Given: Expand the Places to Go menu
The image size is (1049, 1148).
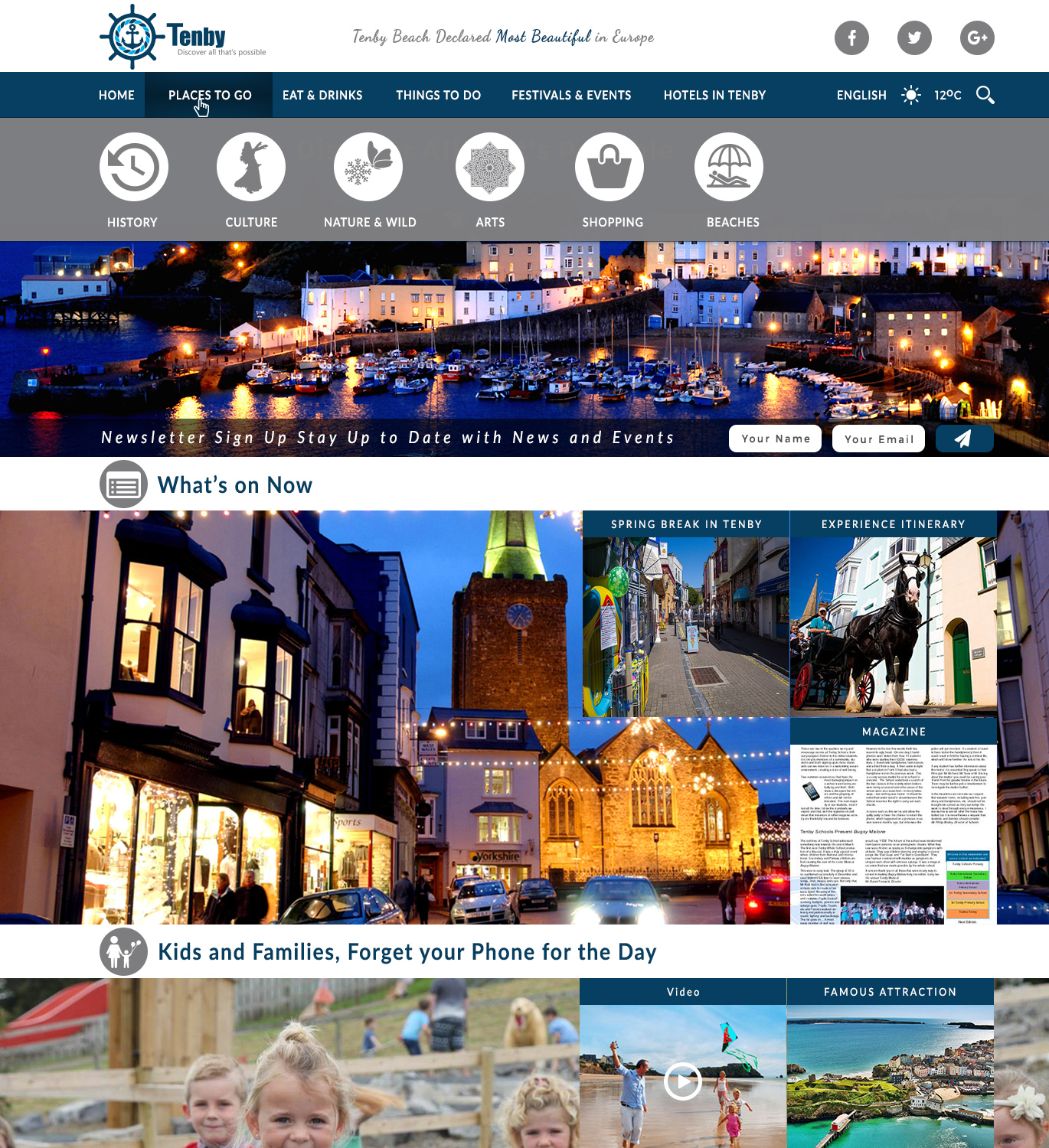Looking at the screenshot, I should click(210, 95).
